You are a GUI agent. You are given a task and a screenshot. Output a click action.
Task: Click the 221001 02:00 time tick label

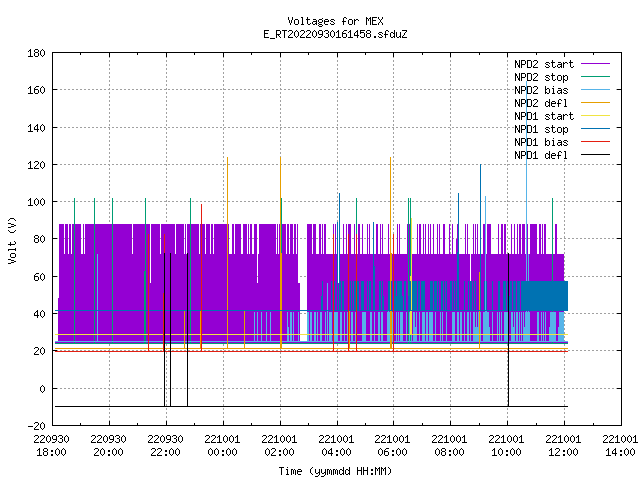[280, 446]
